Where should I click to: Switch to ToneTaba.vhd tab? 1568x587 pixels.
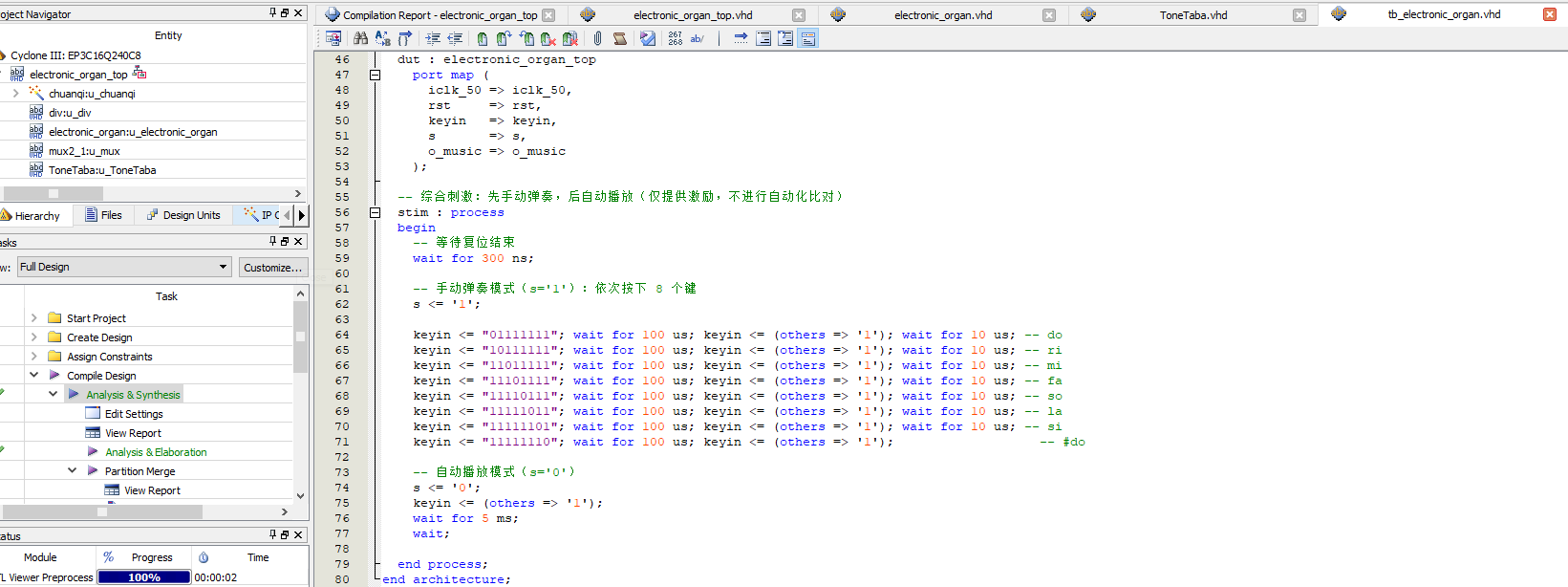pos(1192,14)
